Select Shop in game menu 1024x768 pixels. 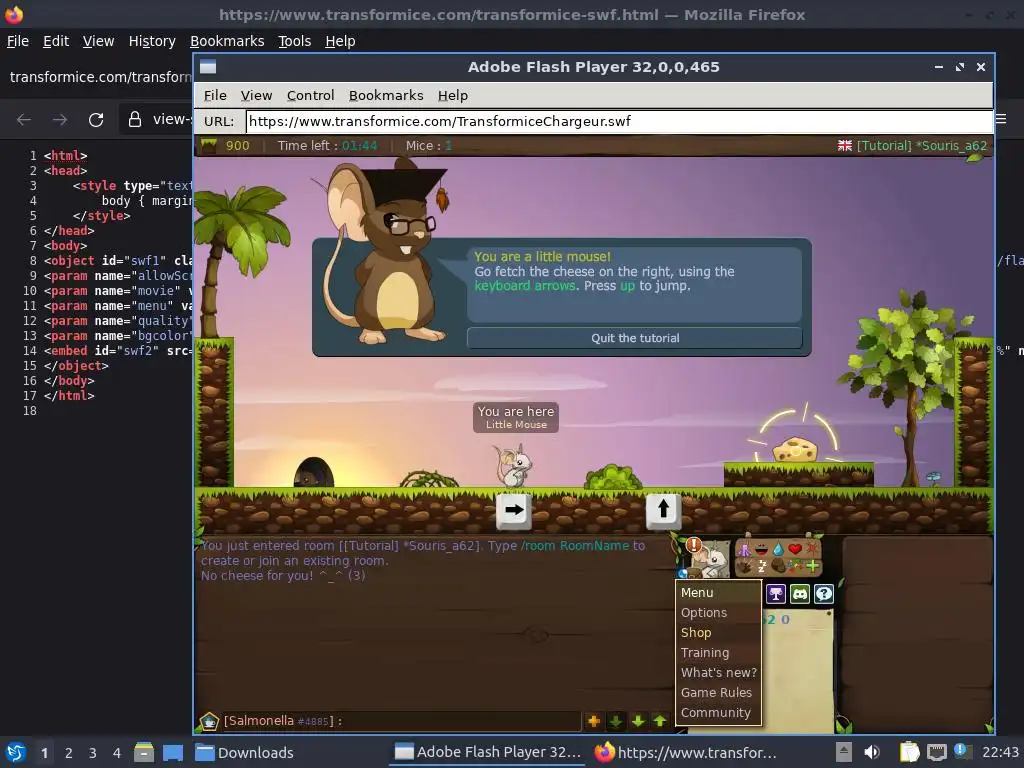718,632
